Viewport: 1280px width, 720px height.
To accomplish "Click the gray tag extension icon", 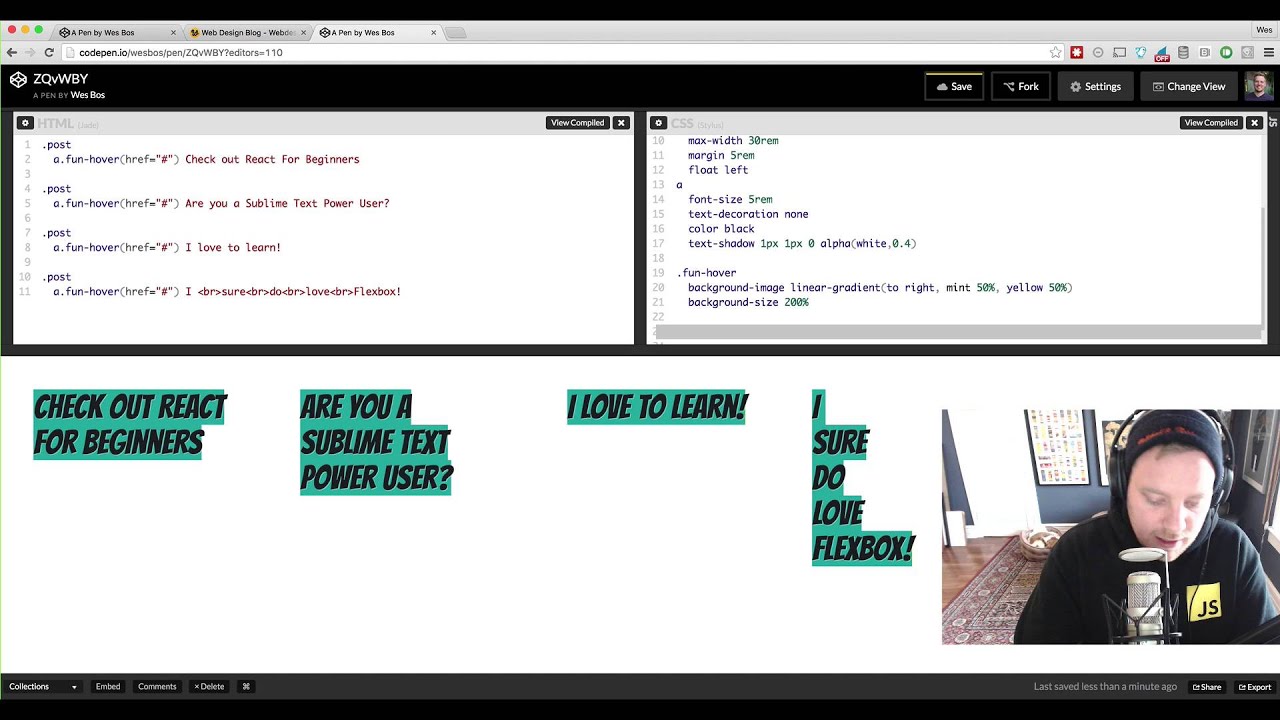I will 1247,52.
